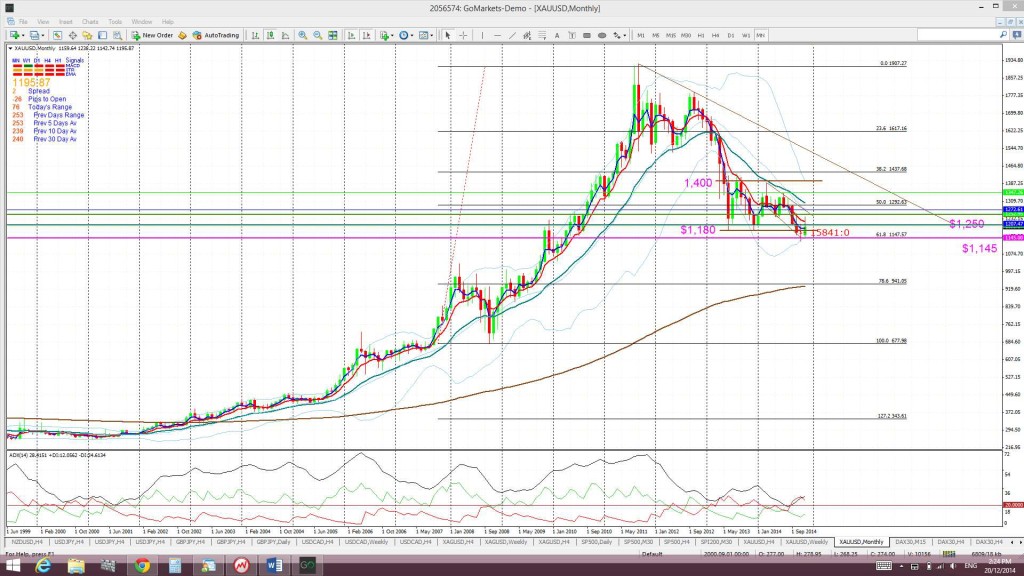Tile chart windows icon
The width and height of the screenshot is (1024, 576).
[333, 35]
